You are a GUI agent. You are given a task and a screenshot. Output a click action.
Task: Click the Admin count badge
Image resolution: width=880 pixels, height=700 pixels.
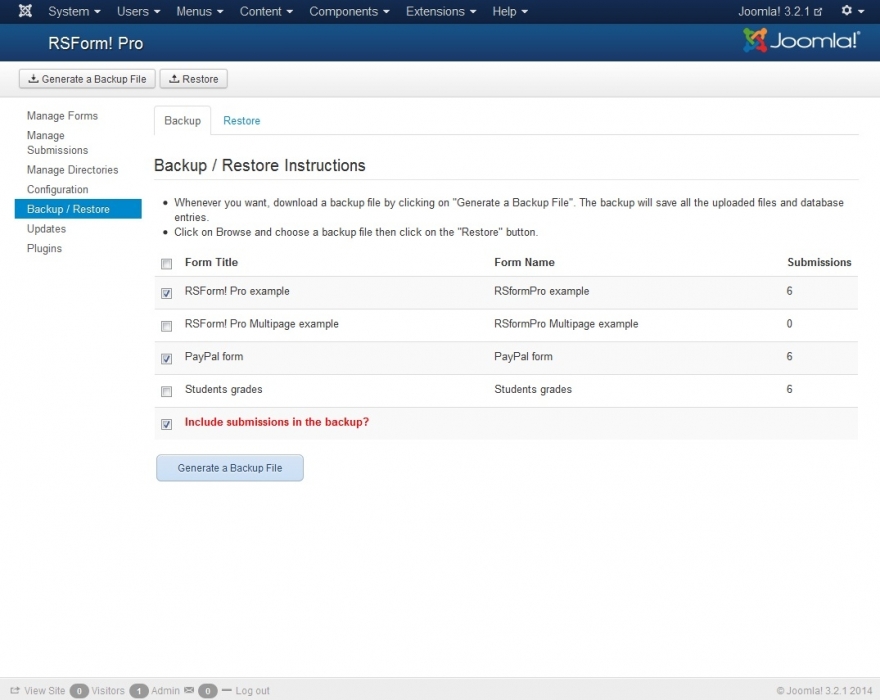[139, 690]
